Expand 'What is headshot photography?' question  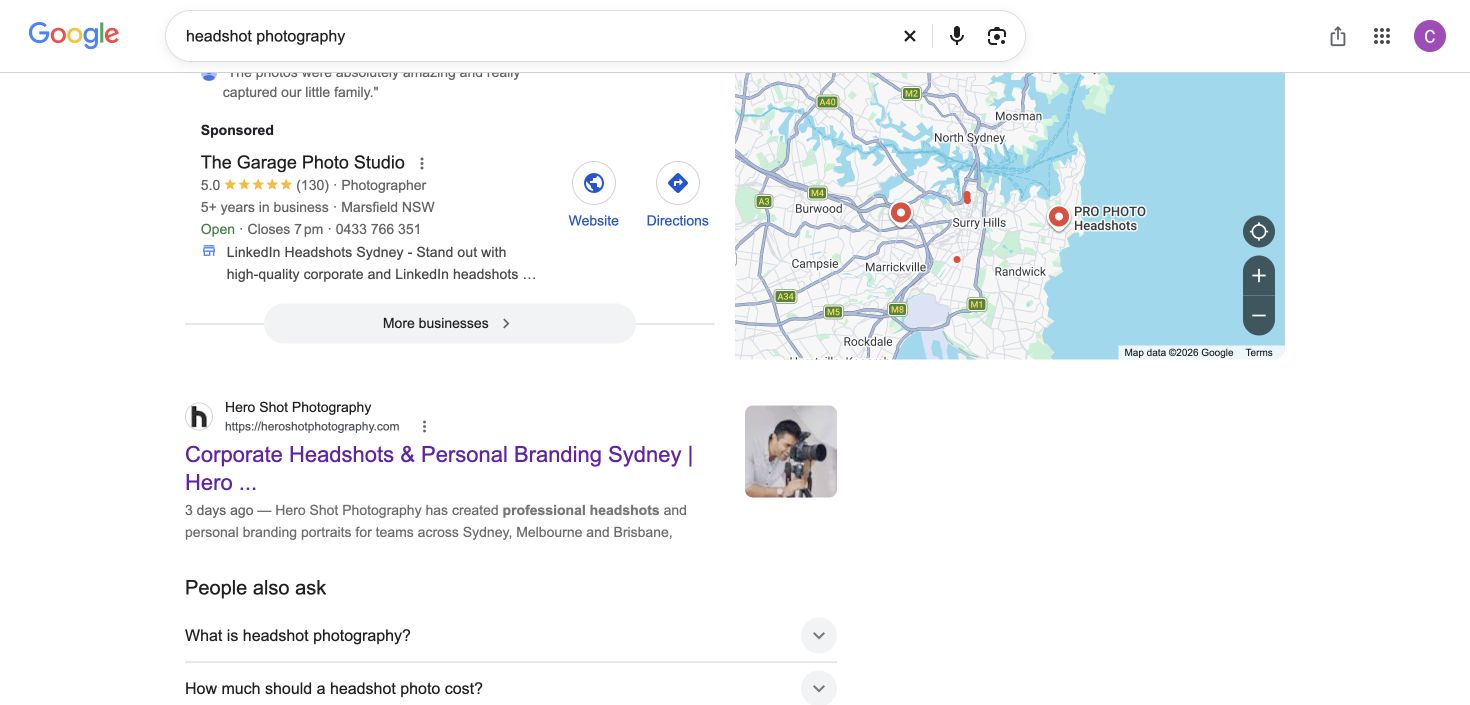click(x=511, y=636)
